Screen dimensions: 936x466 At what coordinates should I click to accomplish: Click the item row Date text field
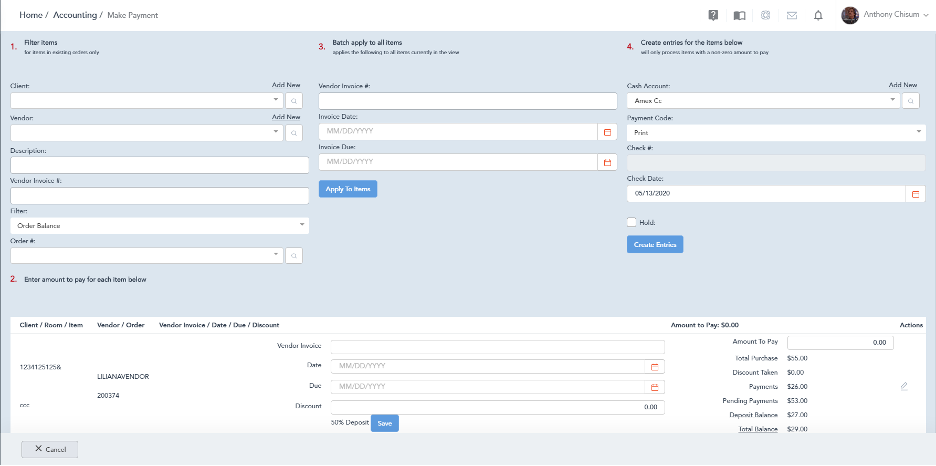point(488,367)
